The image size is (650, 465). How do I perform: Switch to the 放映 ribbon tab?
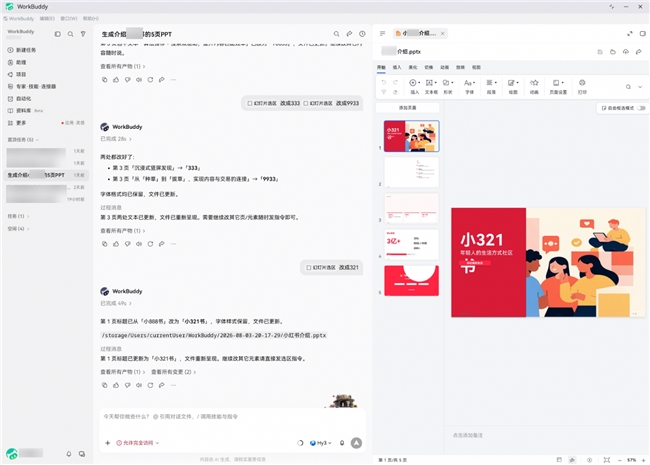[461, 67]
